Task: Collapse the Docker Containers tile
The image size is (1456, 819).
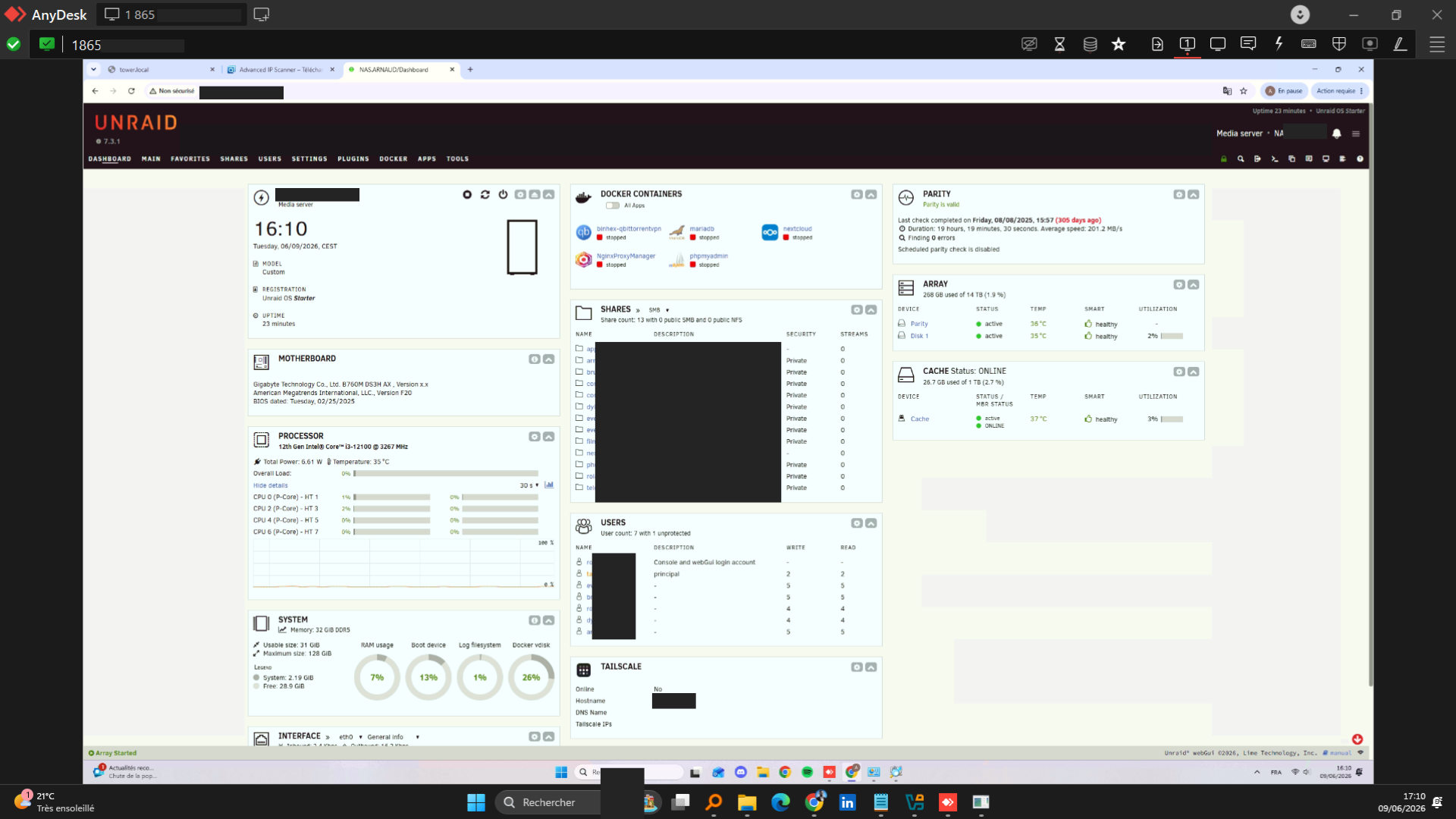Action: pyautogui.click(x=871, y=195)
